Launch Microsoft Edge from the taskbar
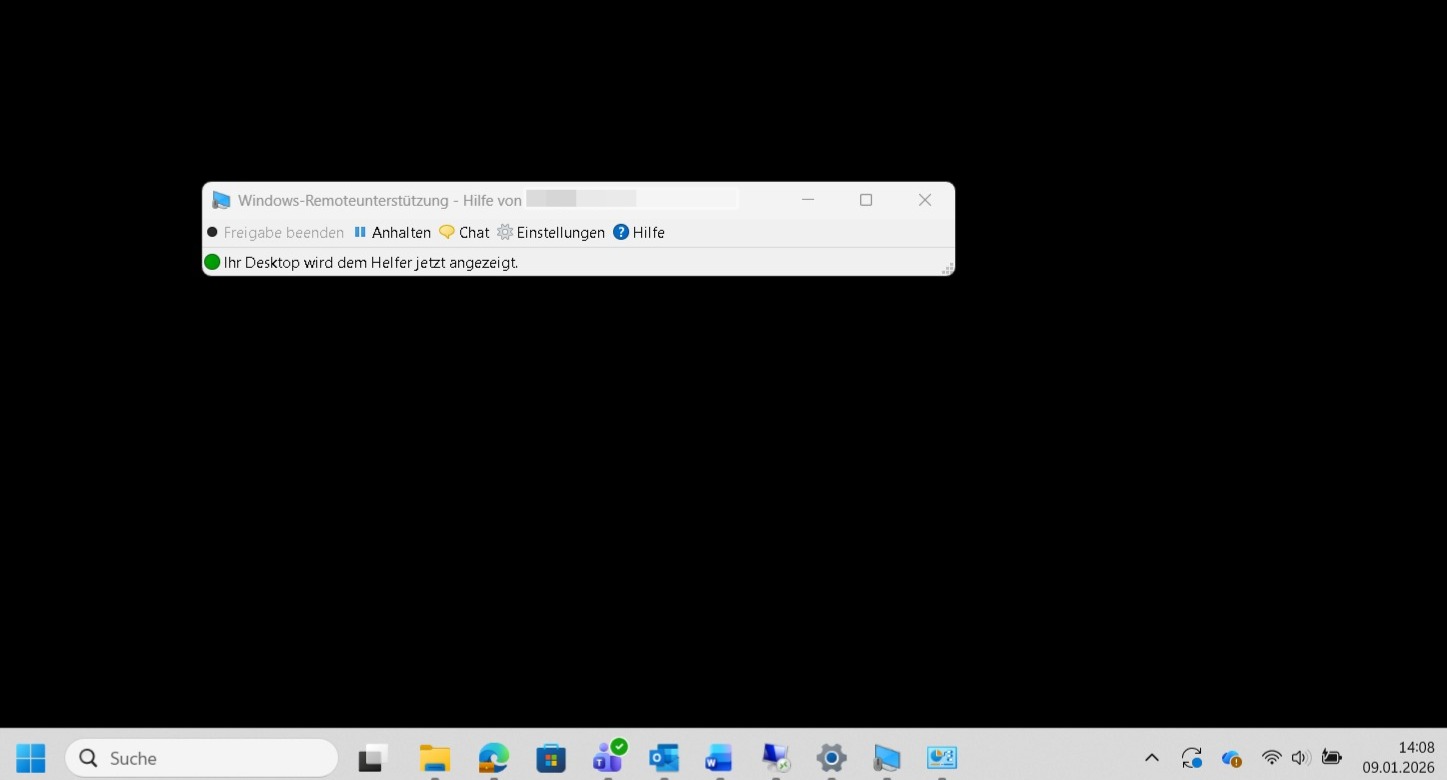 pos(493,758)
